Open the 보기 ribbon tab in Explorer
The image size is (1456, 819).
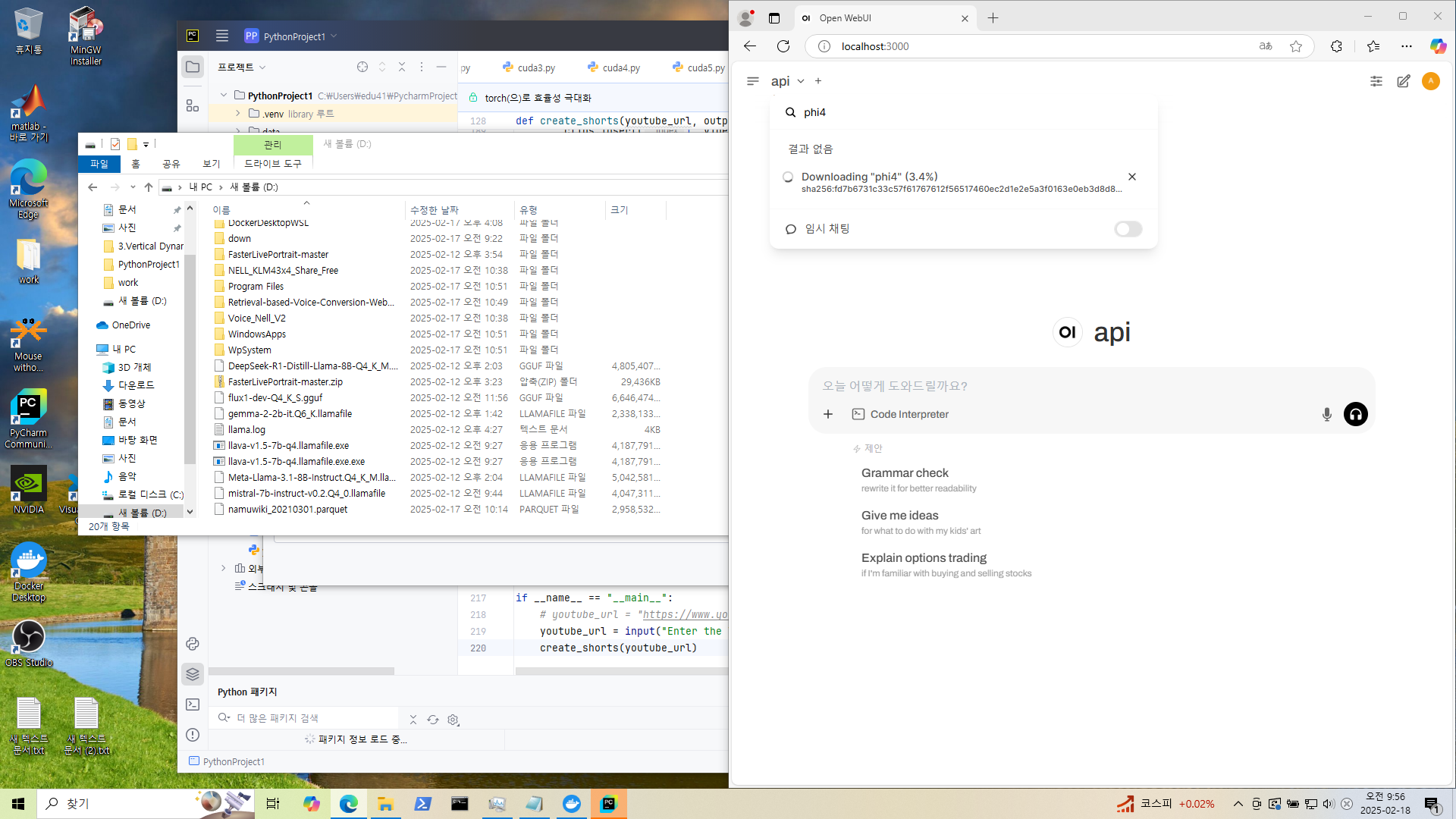(211, 164)
